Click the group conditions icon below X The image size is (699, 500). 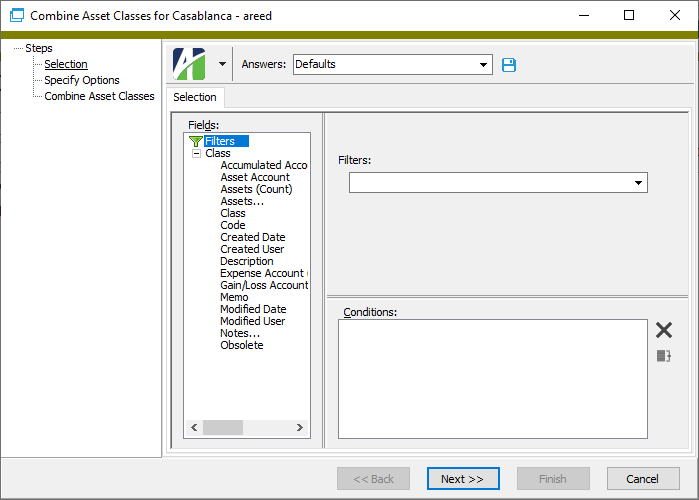pyautogui.click(x=663, y=356)
